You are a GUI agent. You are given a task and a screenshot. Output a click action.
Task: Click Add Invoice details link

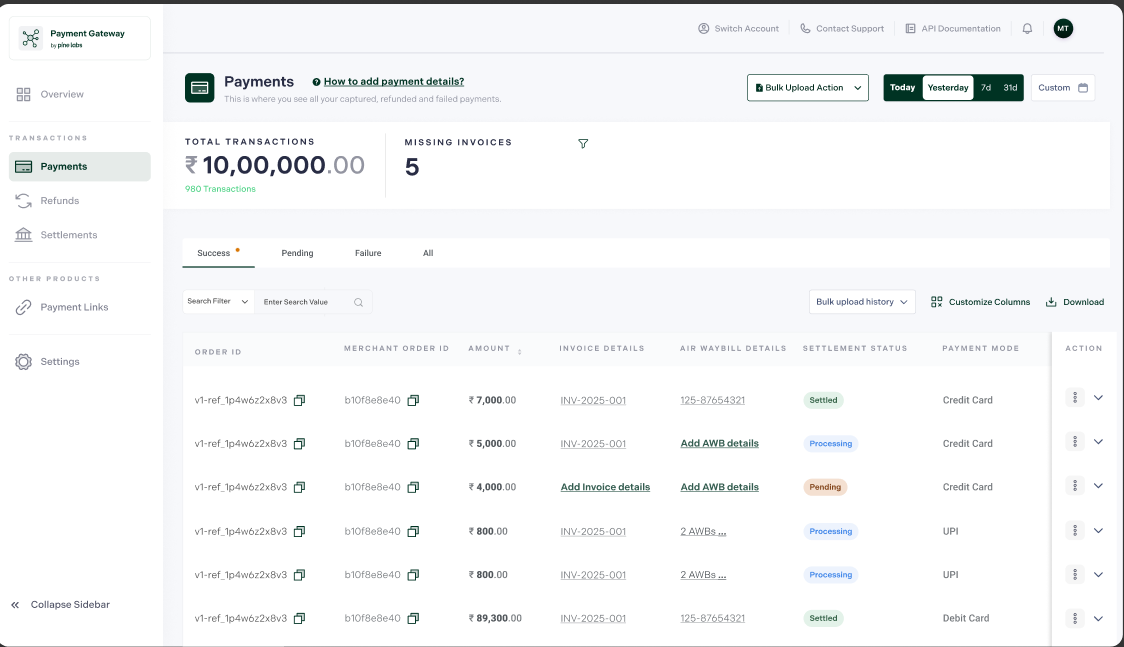coord(605,487)
